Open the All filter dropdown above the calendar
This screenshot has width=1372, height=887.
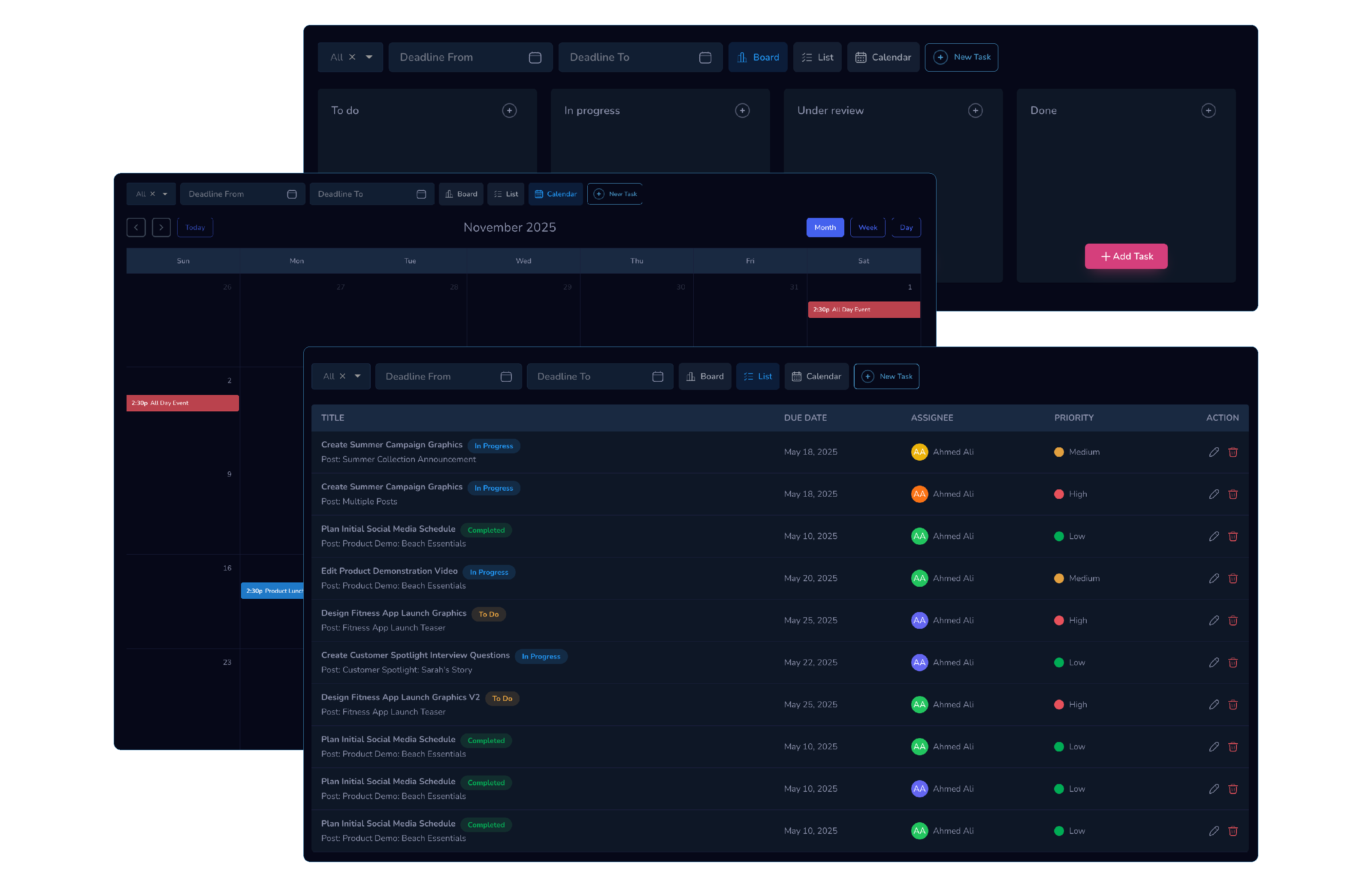click(x=151, y=193)
